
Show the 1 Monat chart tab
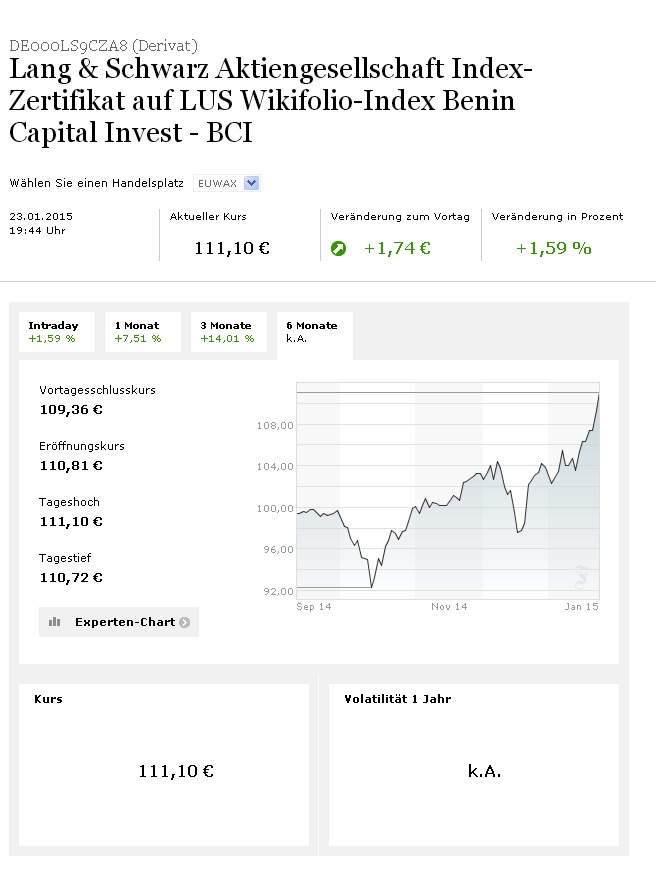(x=142, y=332)
